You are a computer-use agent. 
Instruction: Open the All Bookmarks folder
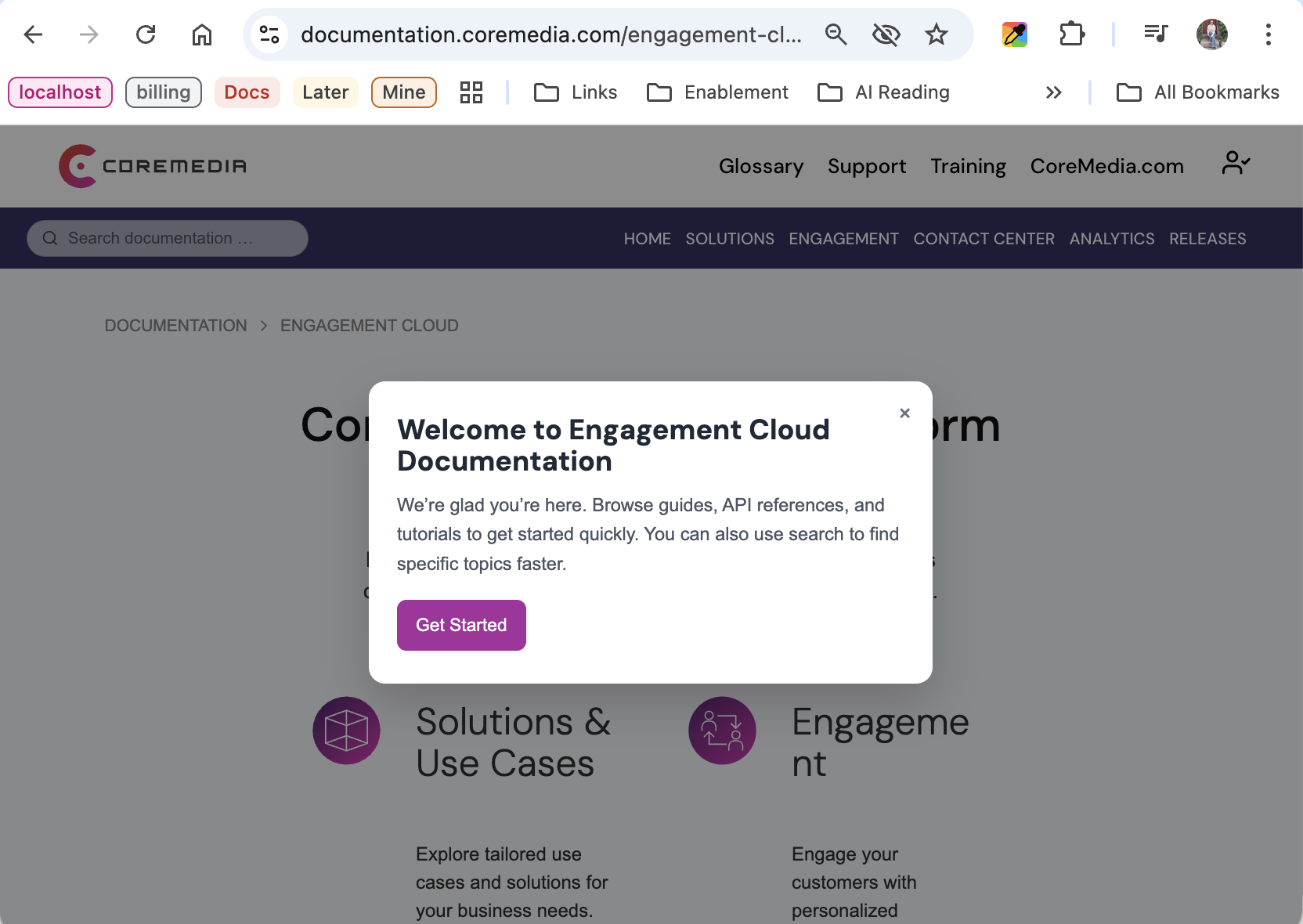(1198, 92)
